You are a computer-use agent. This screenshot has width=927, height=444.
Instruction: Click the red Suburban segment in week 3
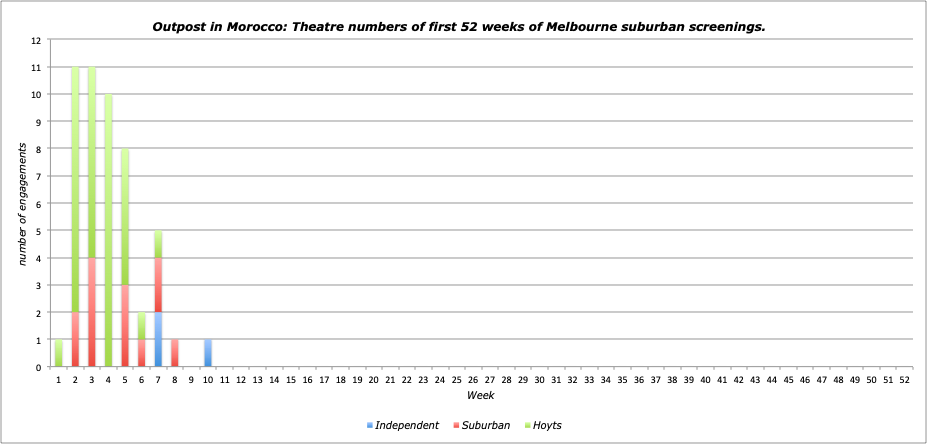(91, 312)
